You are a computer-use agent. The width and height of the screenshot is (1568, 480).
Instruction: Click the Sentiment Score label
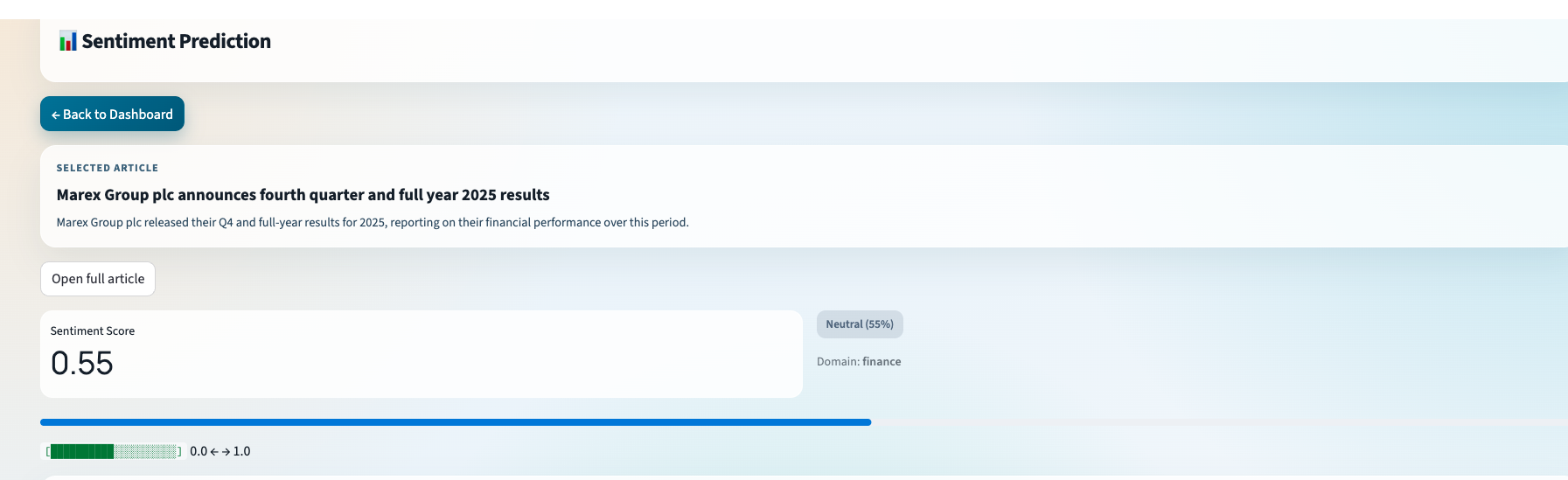(x=93, y=330)
